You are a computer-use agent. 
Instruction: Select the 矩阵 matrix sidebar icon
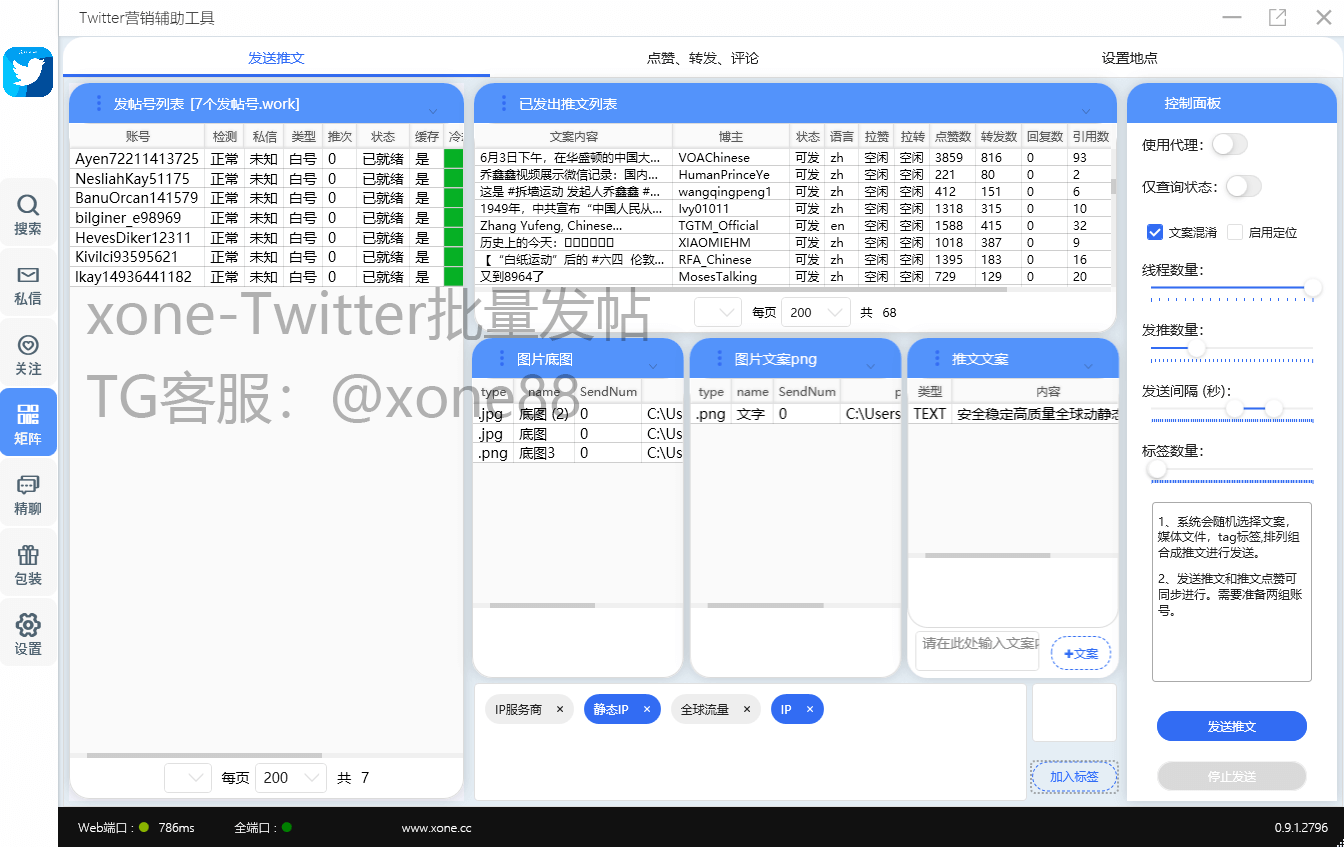pos(28,423)
